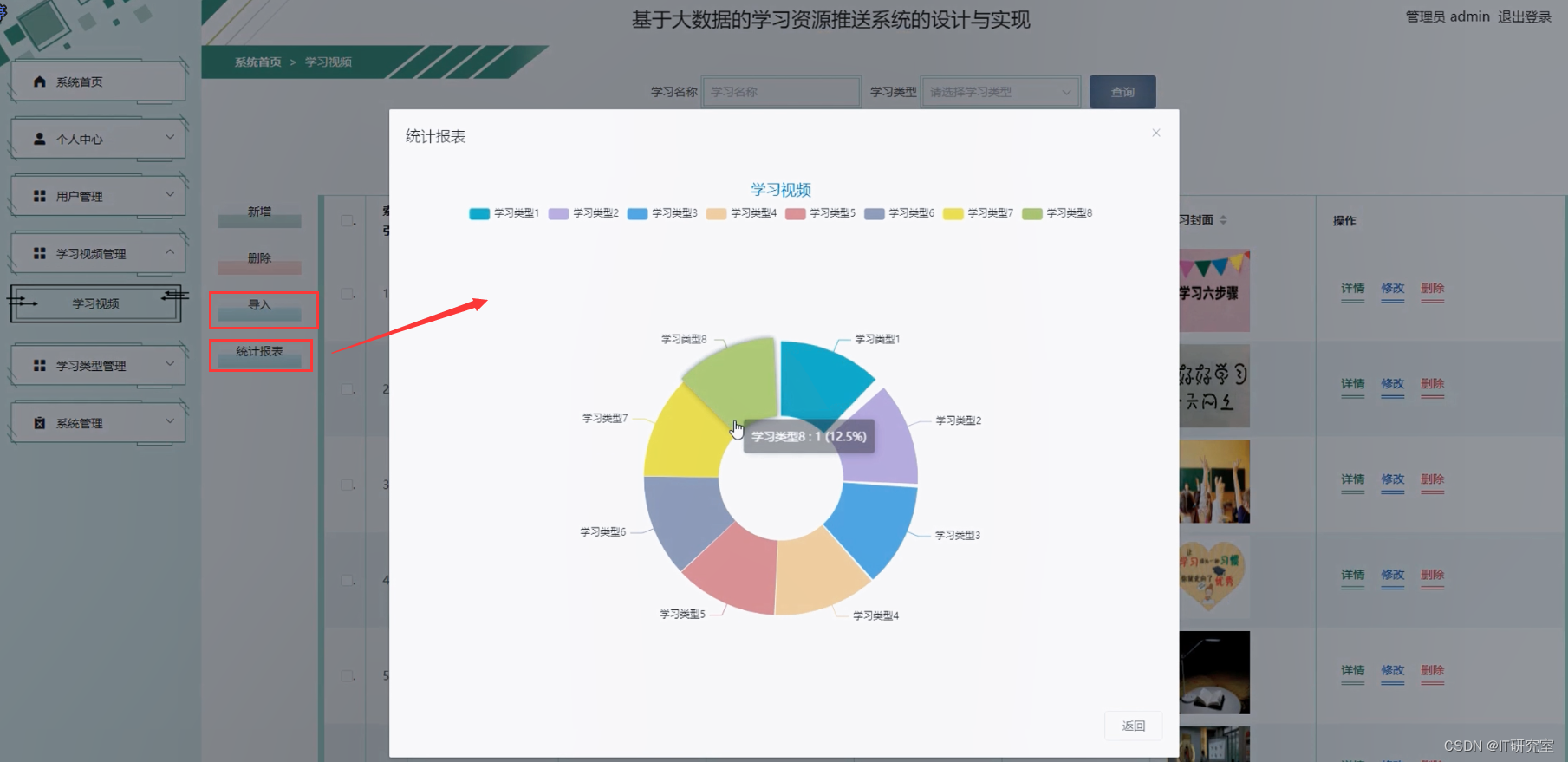This screenshot has width=1568, height=762.
Task: Click the 学习六步骤 cover thumbnail
Action: click(1214, 290)
